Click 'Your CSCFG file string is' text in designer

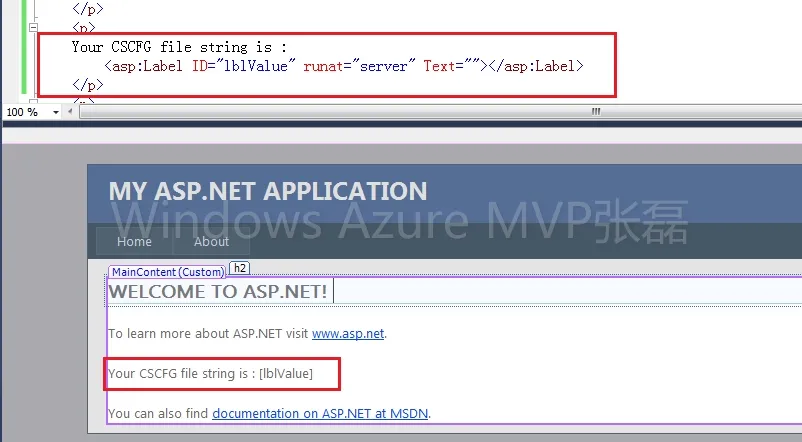tap(178, 373)
